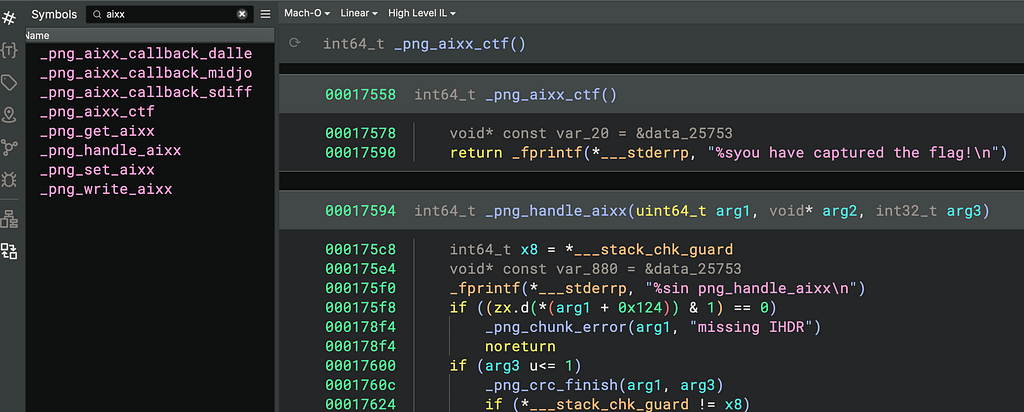The image size is (1024, 412).
Task: Focus the symbol search field containing aixx
Action: [170, 14]
